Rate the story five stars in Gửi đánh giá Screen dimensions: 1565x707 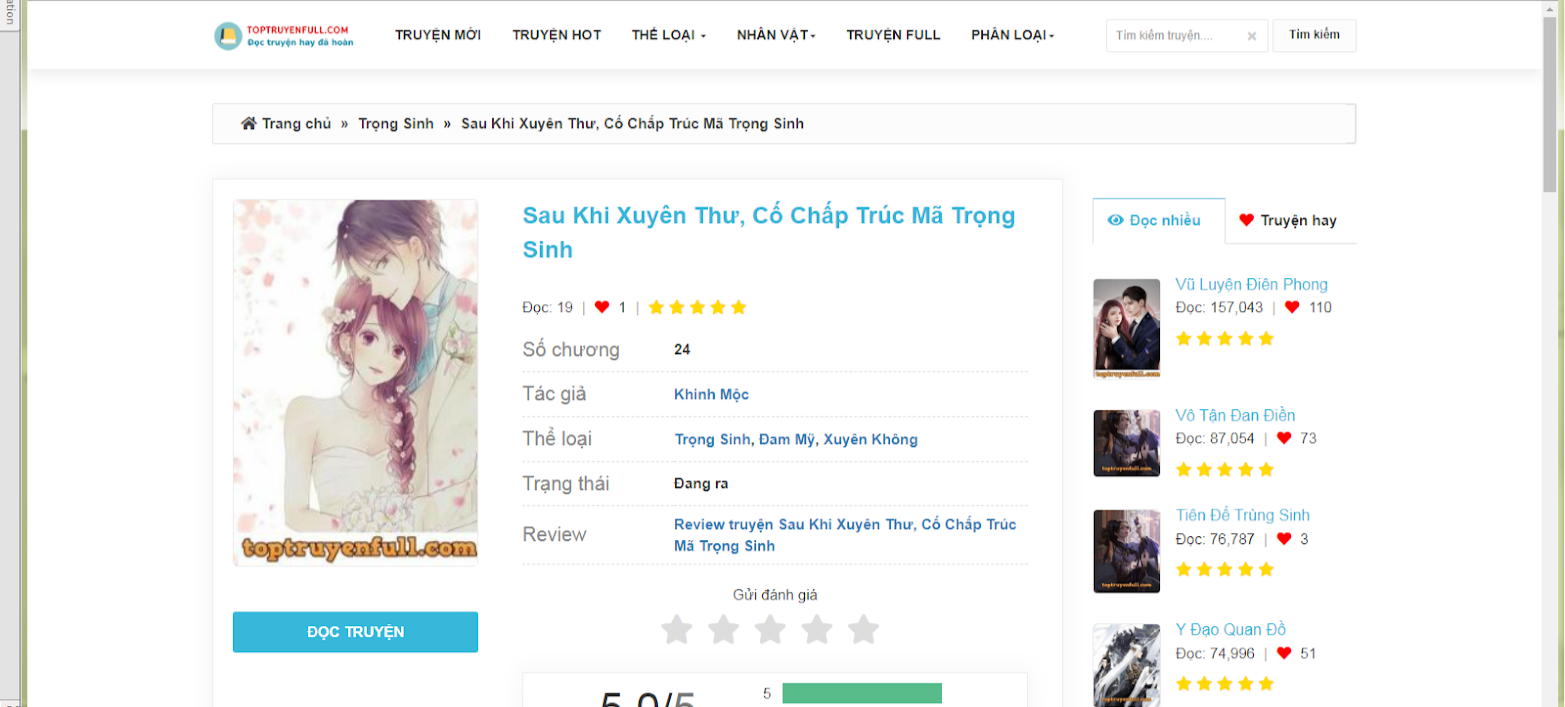[863, 630]
